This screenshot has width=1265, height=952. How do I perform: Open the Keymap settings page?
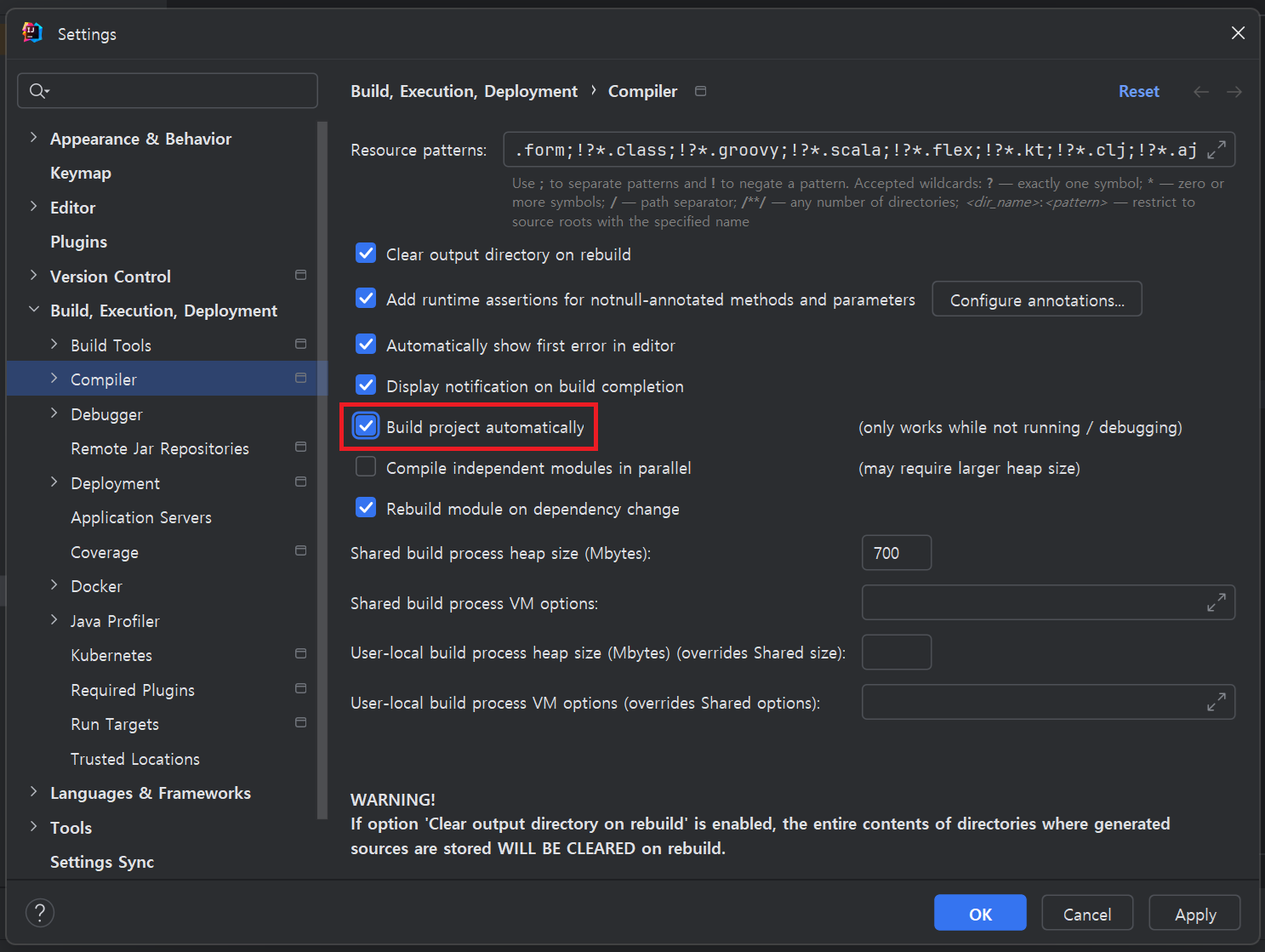point(81,172)
